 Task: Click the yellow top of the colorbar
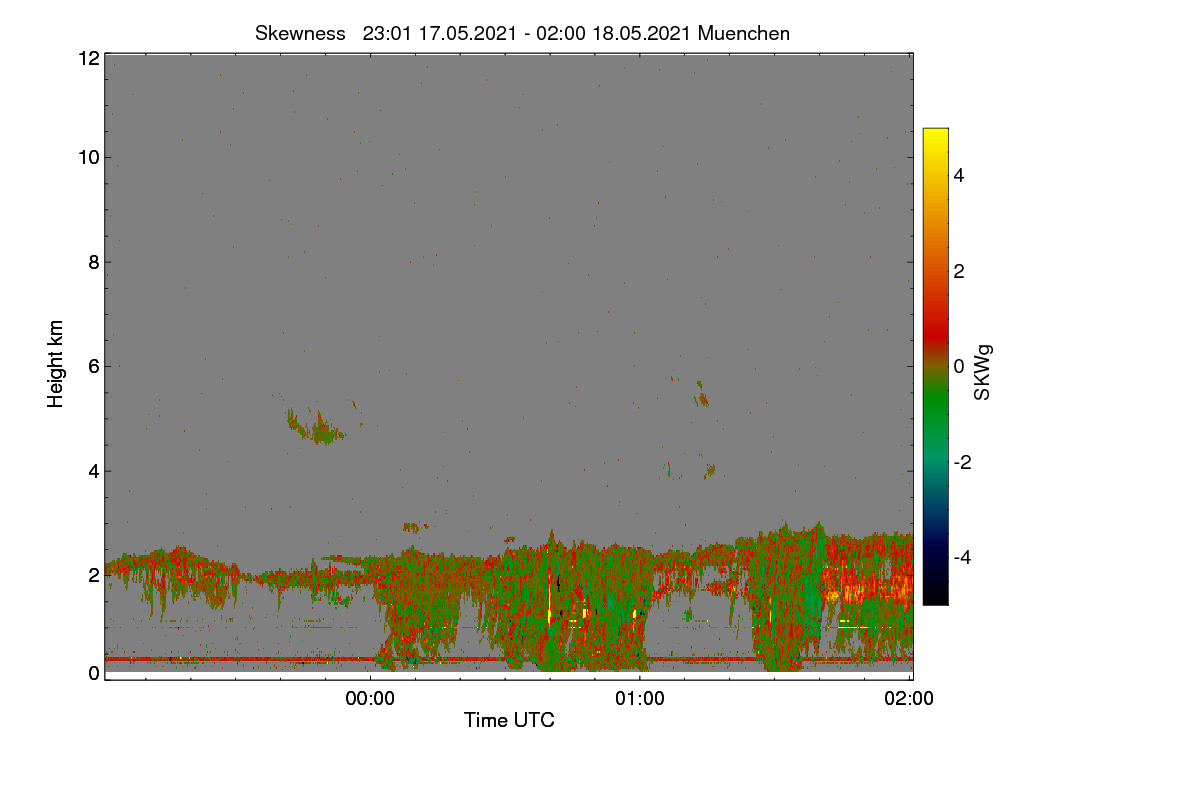click(935, 138)
